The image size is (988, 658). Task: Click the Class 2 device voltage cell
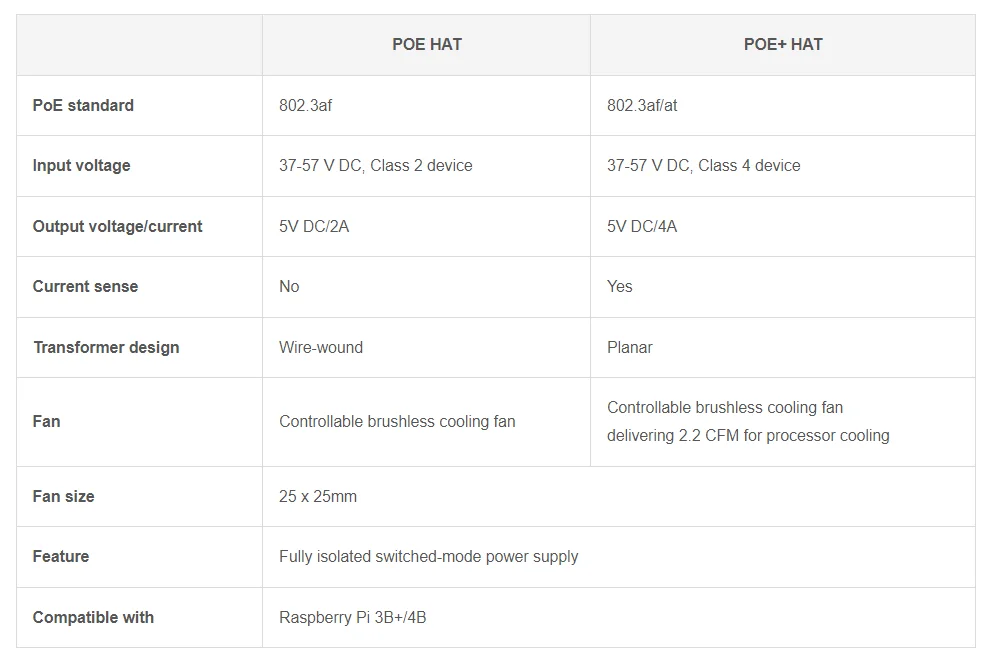[376, 165]
